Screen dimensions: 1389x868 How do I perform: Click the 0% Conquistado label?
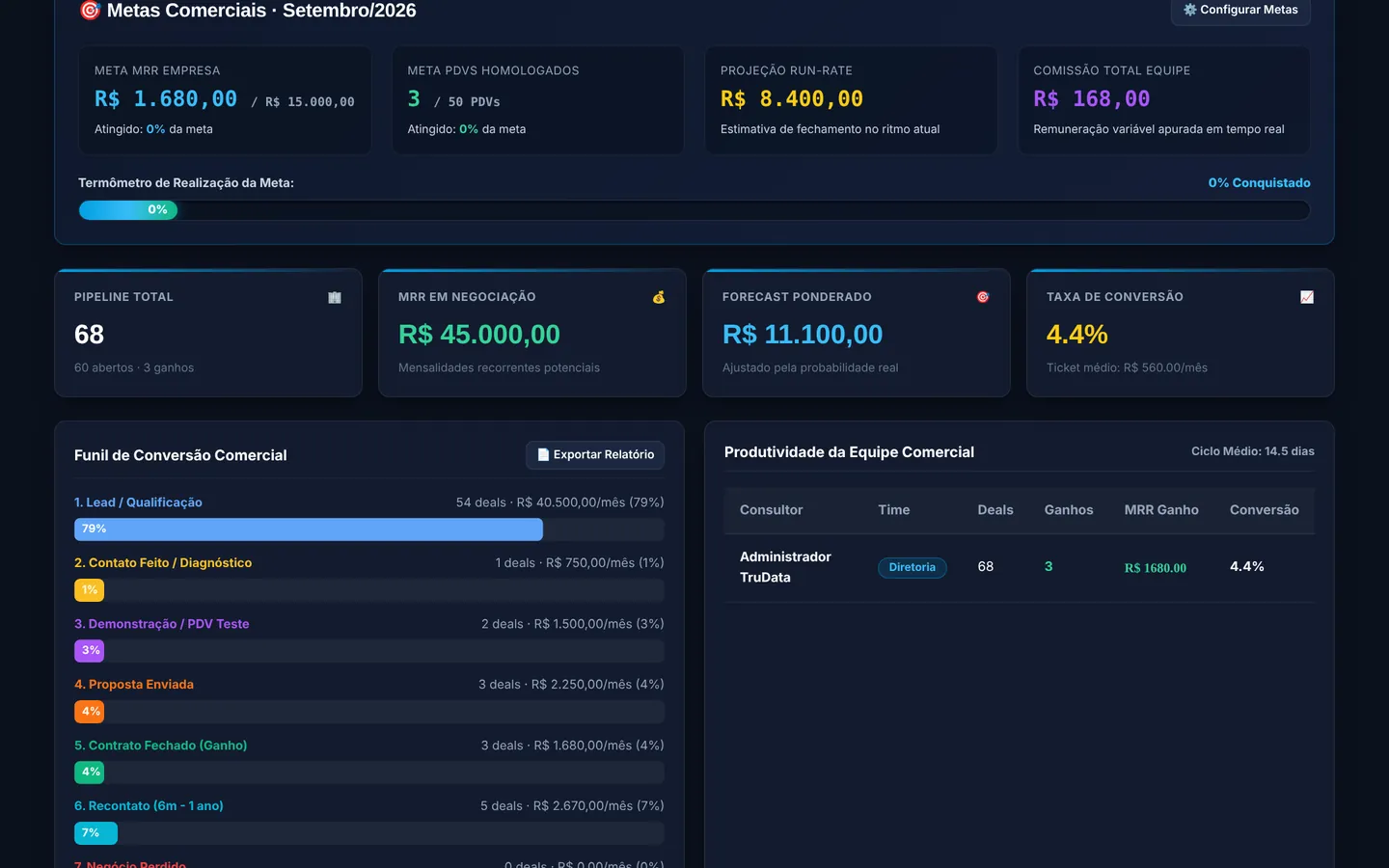[1260, 183]
